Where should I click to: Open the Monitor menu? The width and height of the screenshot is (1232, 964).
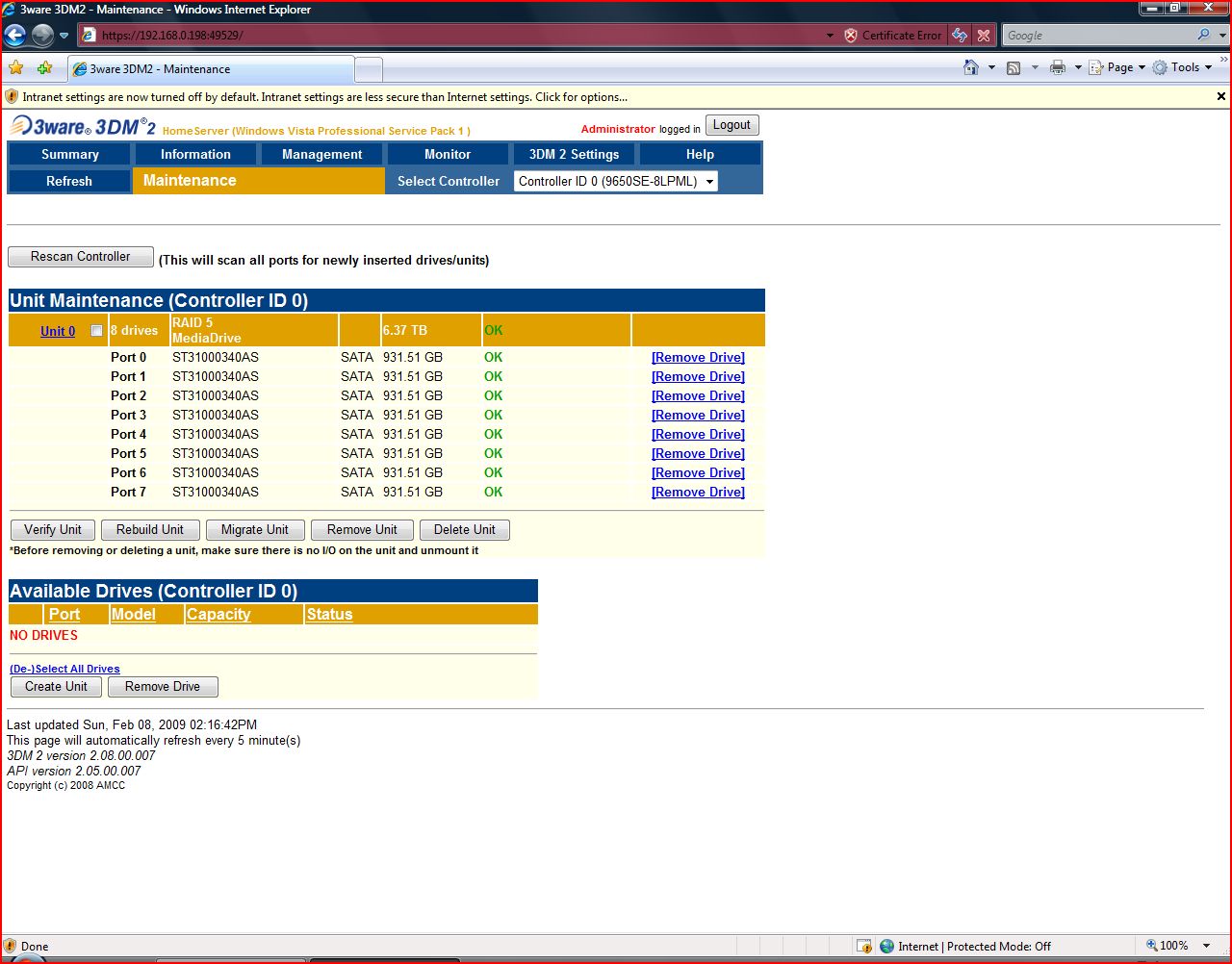[448, 154]
